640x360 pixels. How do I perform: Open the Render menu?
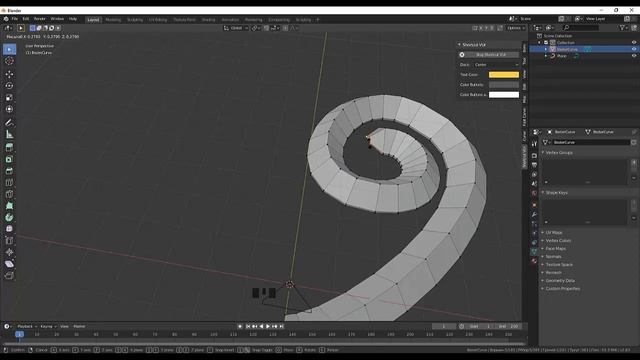(40, 19)
